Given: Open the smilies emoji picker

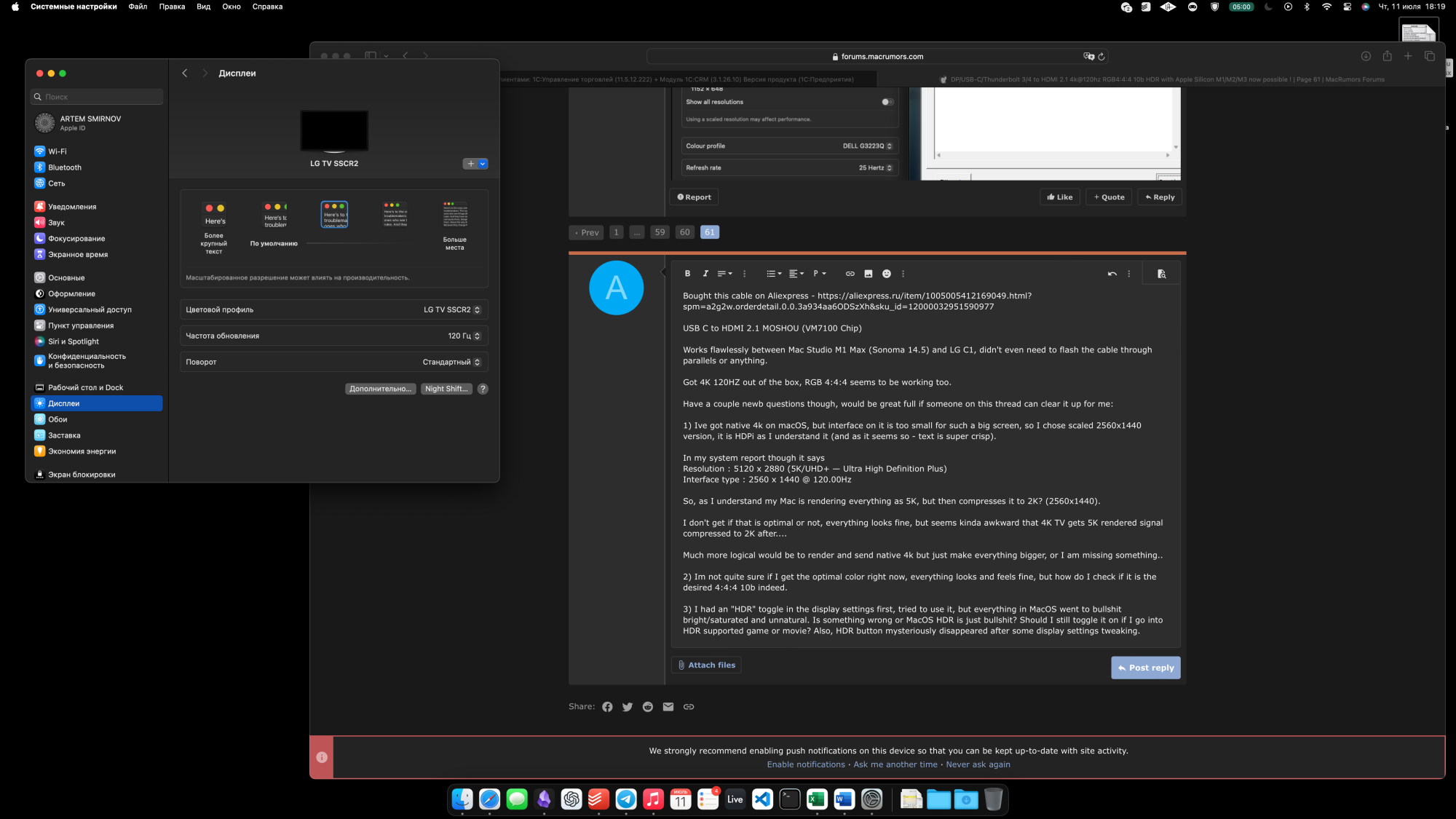Looking at the screenshot, I should [886, 274].
